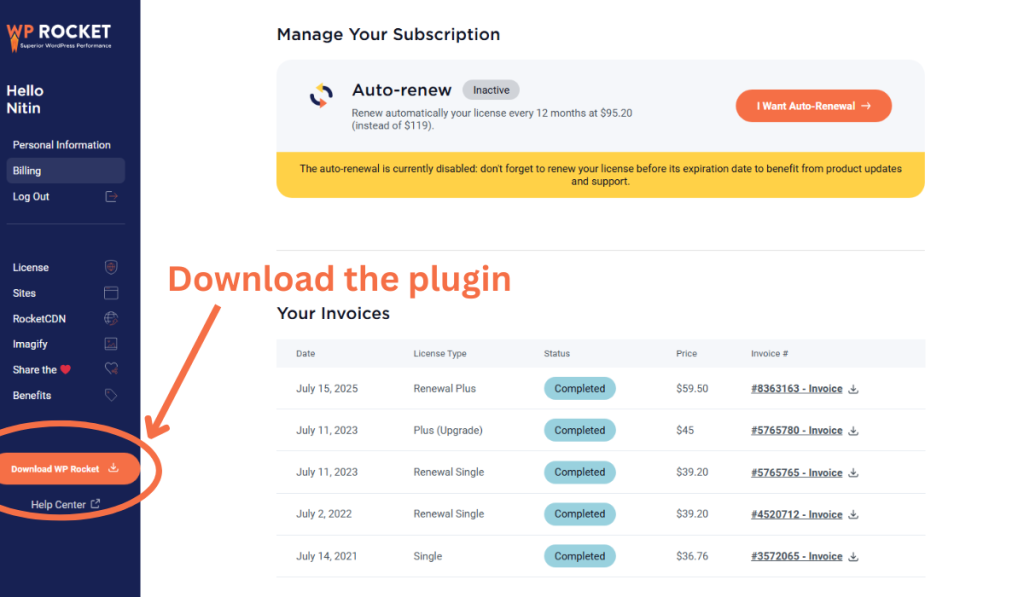
Task: Click invoice #5765765 link
Action: (796, 473)
